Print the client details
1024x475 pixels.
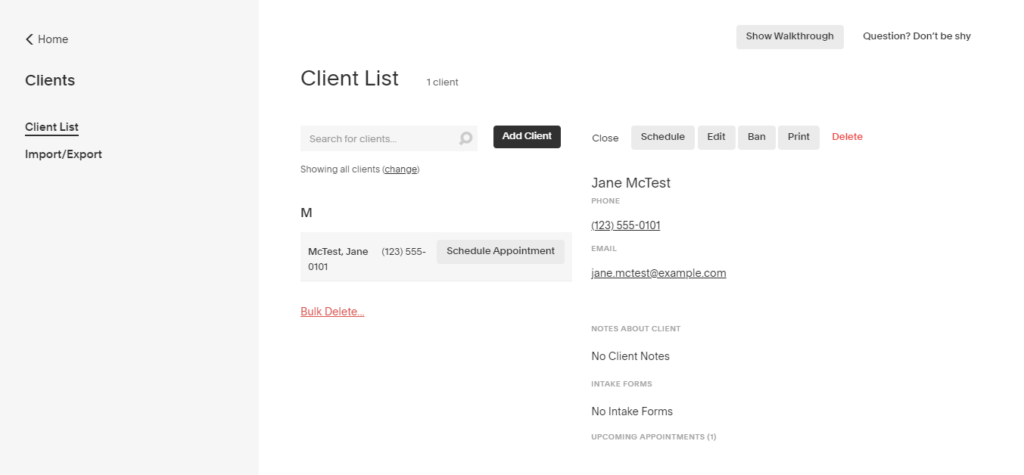pyautogui.click(x=799, y=137)
